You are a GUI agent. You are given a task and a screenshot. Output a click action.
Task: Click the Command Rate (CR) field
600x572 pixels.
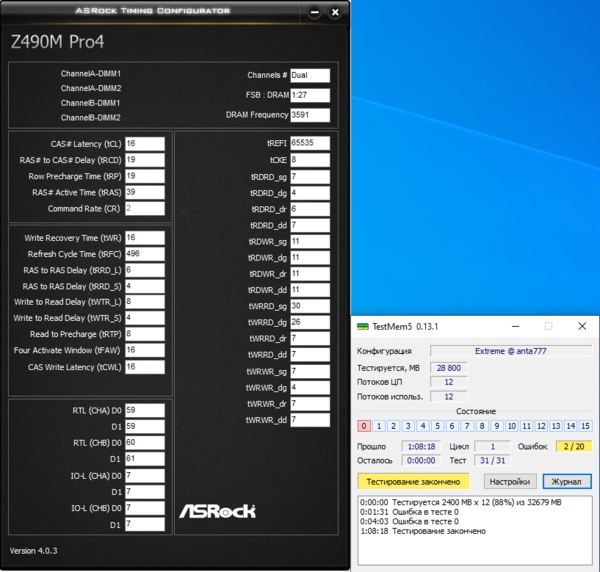click(145, 209)
